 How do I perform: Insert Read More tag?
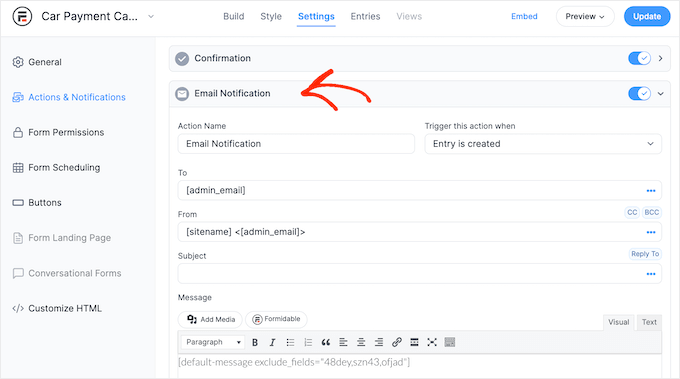click(414, 343)
